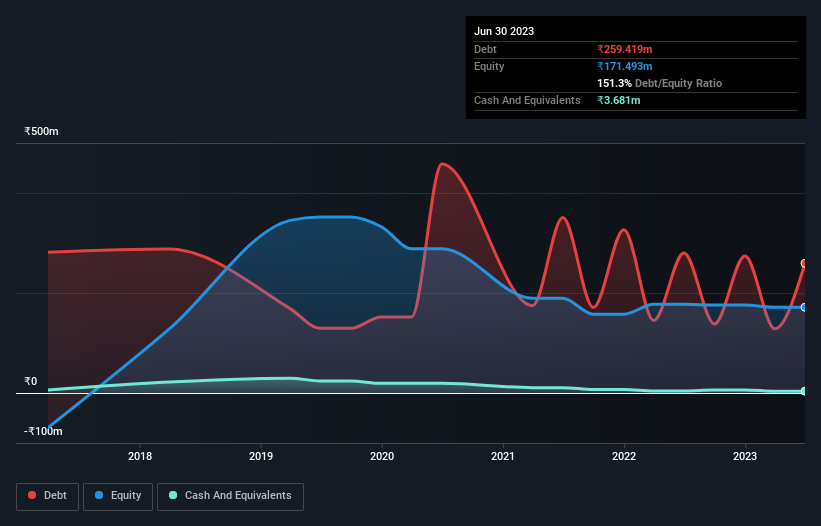Select the teal Cash endpoint marker
The height and width of the screenshot is (526, 821).
[804, 391]
